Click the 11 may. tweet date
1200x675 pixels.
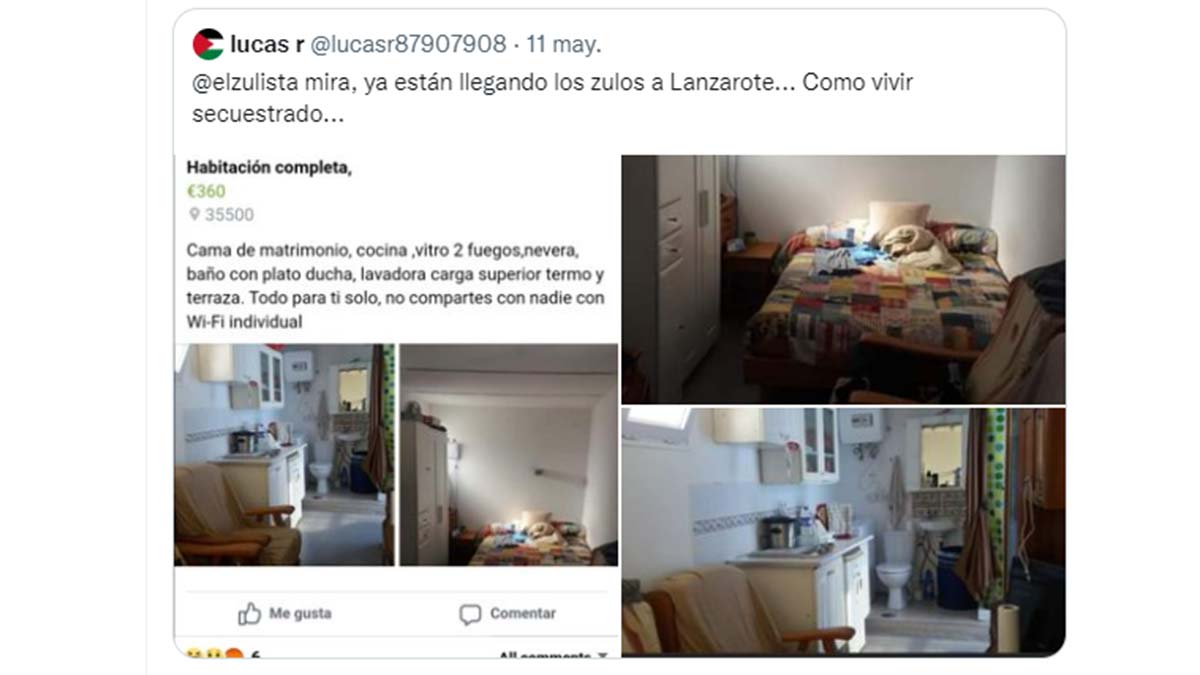pyautogui.click(x=563, y=44)
